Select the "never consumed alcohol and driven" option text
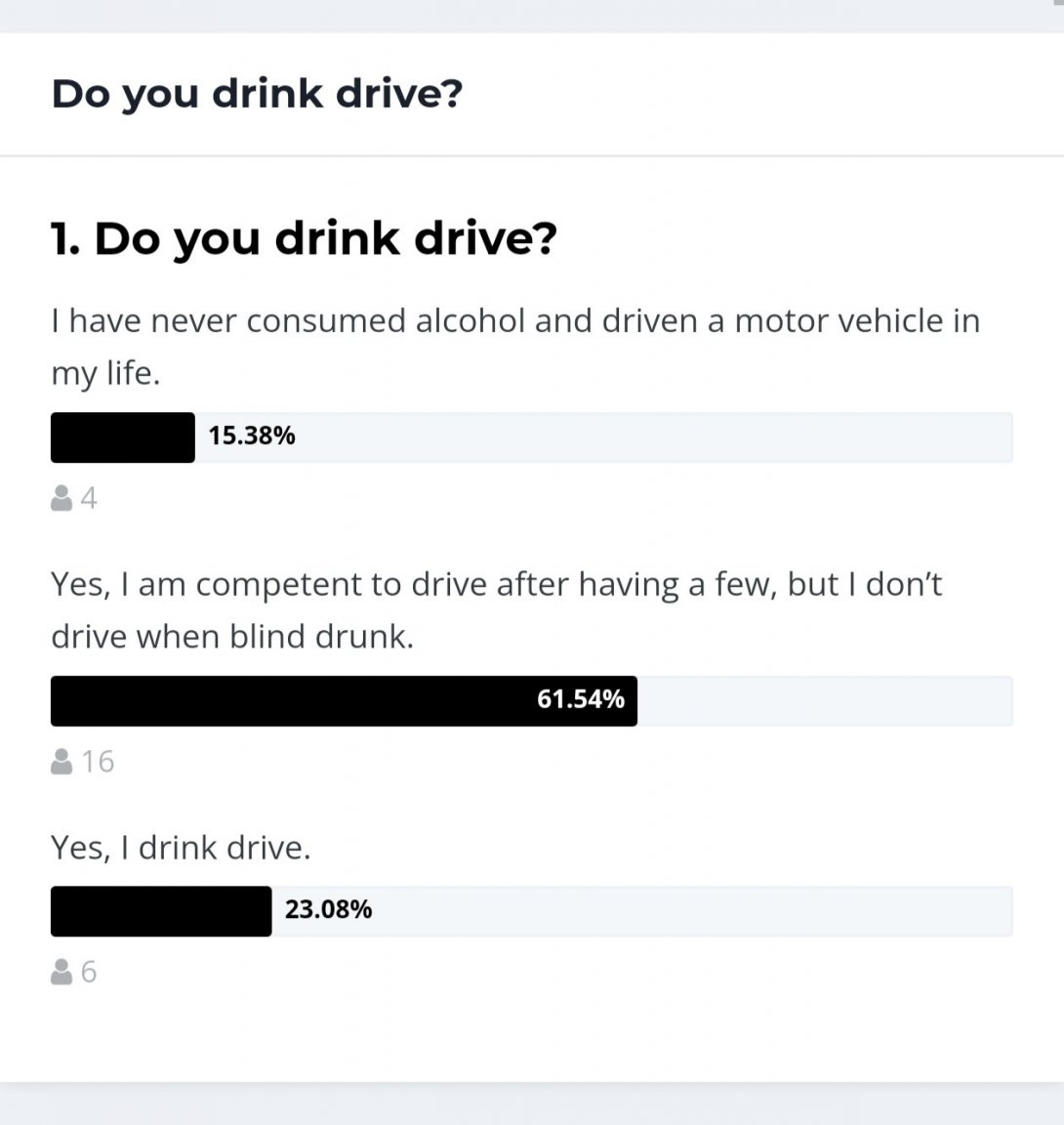 [x=515, y=347]
